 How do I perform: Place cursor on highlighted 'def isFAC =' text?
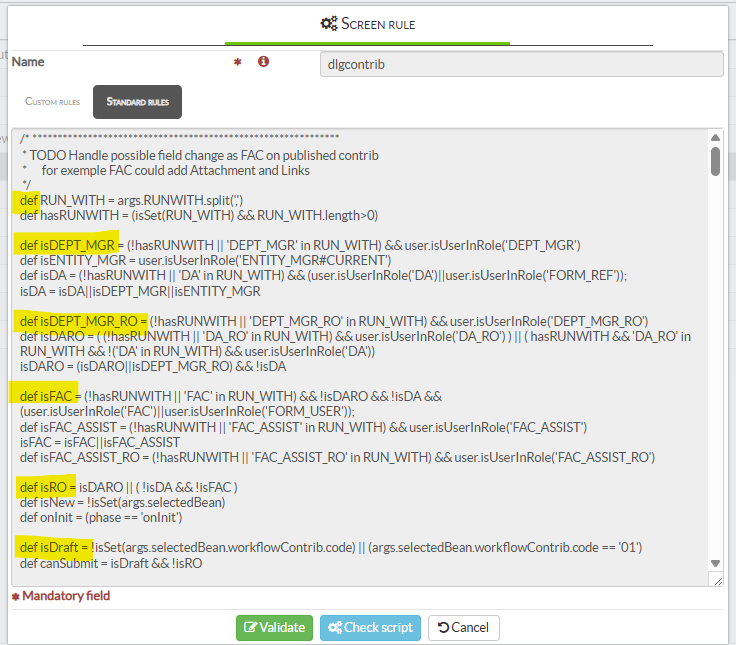(x=51, y=397)
